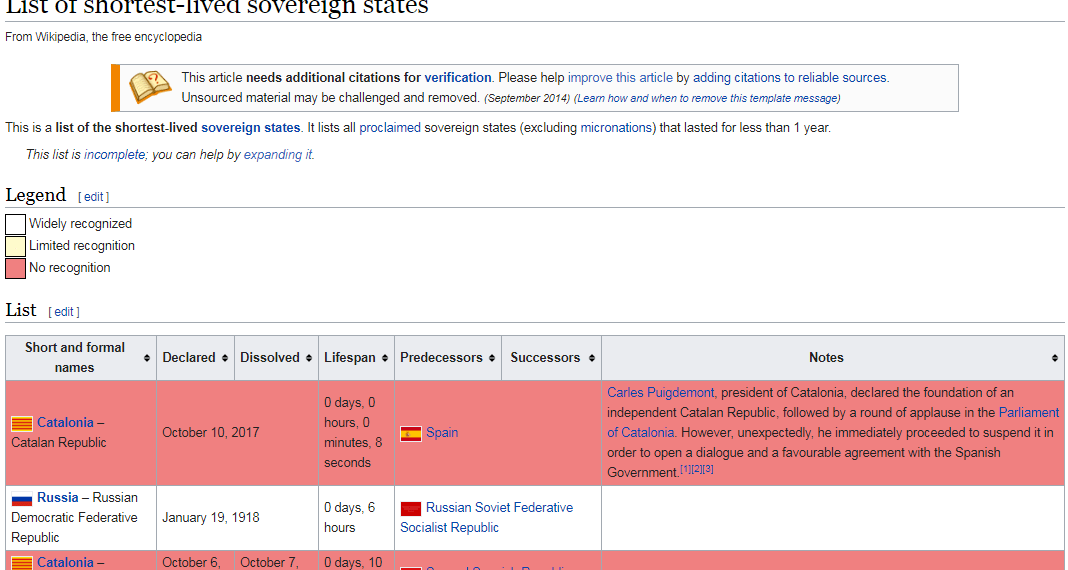Sort table by Notes column

tap(1055, 358)
